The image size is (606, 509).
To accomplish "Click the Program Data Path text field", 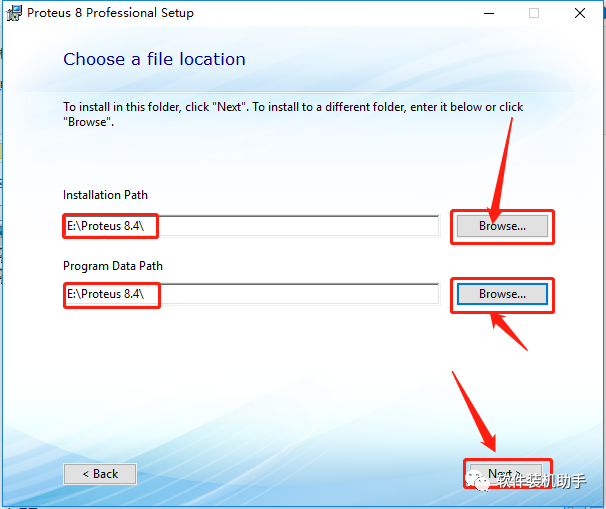I will tap(251, 294).
